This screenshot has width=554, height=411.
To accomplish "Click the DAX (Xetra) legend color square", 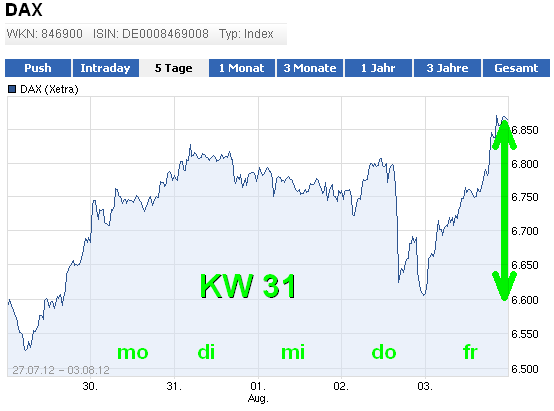I will [12, 89].
